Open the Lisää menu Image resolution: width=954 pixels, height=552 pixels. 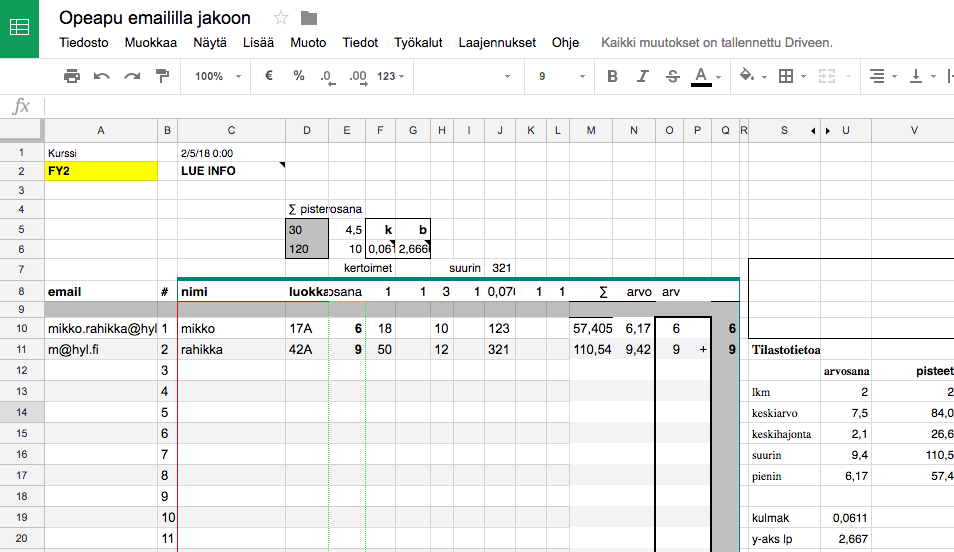(258, 43)
